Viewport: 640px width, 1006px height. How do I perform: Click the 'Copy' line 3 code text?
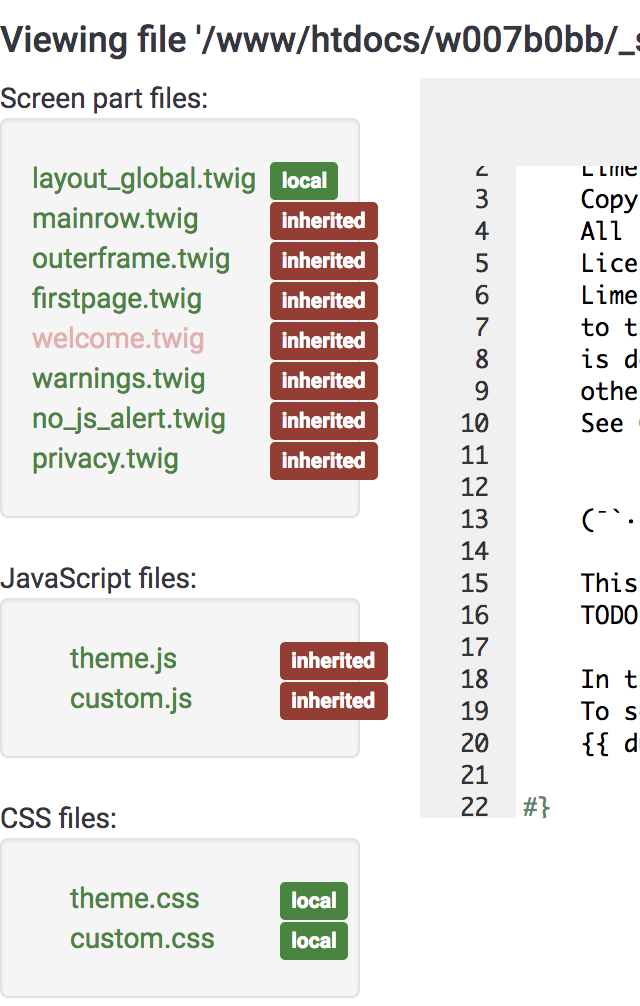609,200
